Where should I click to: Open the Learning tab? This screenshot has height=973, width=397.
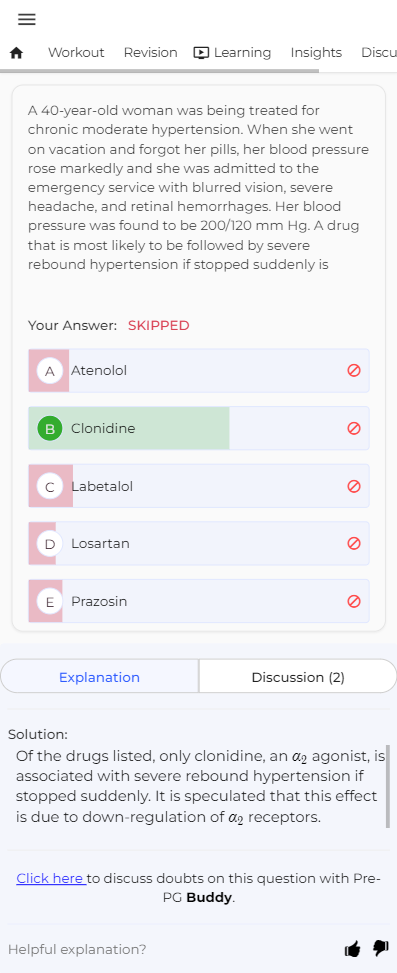coord(233,53)
